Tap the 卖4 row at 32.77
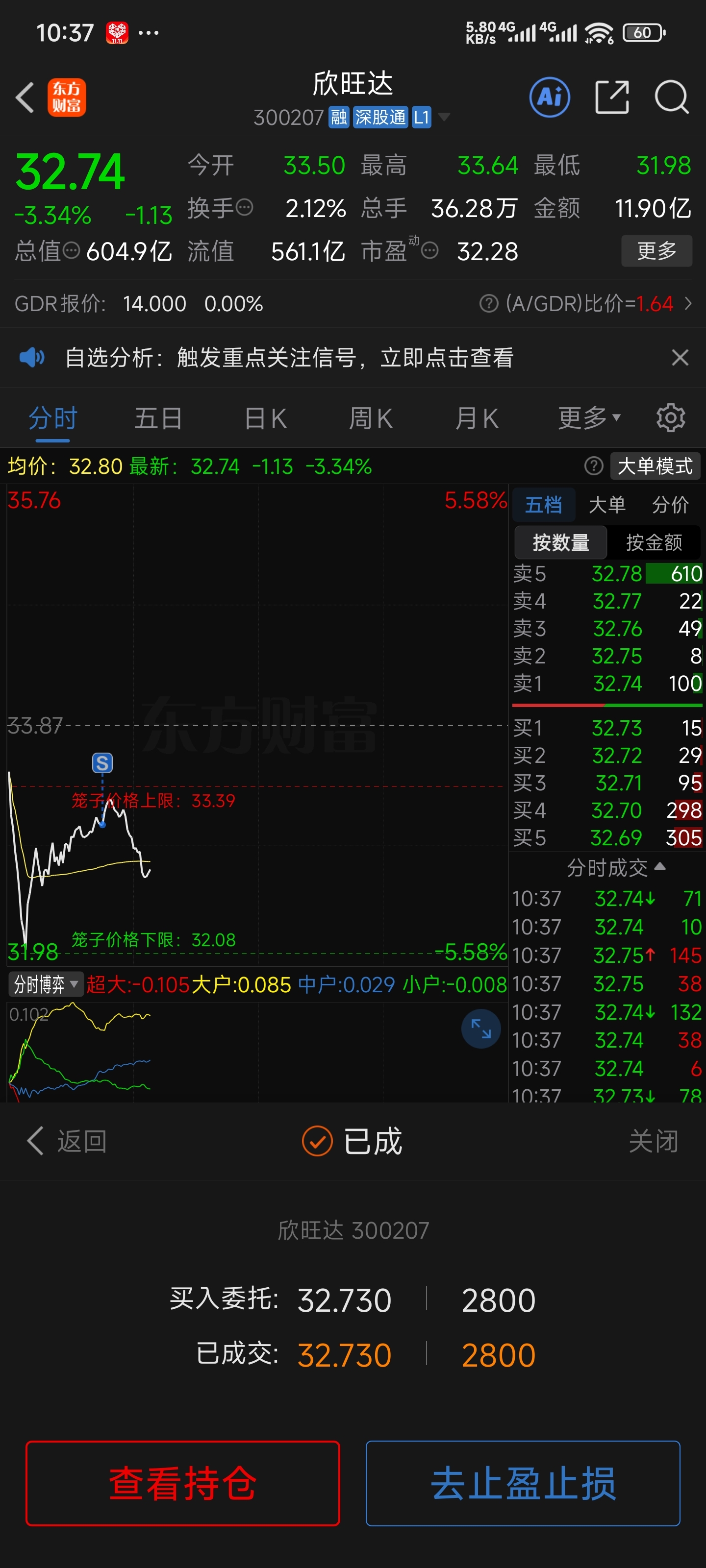The image size is (706, 1568). pyautogui.click(x=607, y=601)
